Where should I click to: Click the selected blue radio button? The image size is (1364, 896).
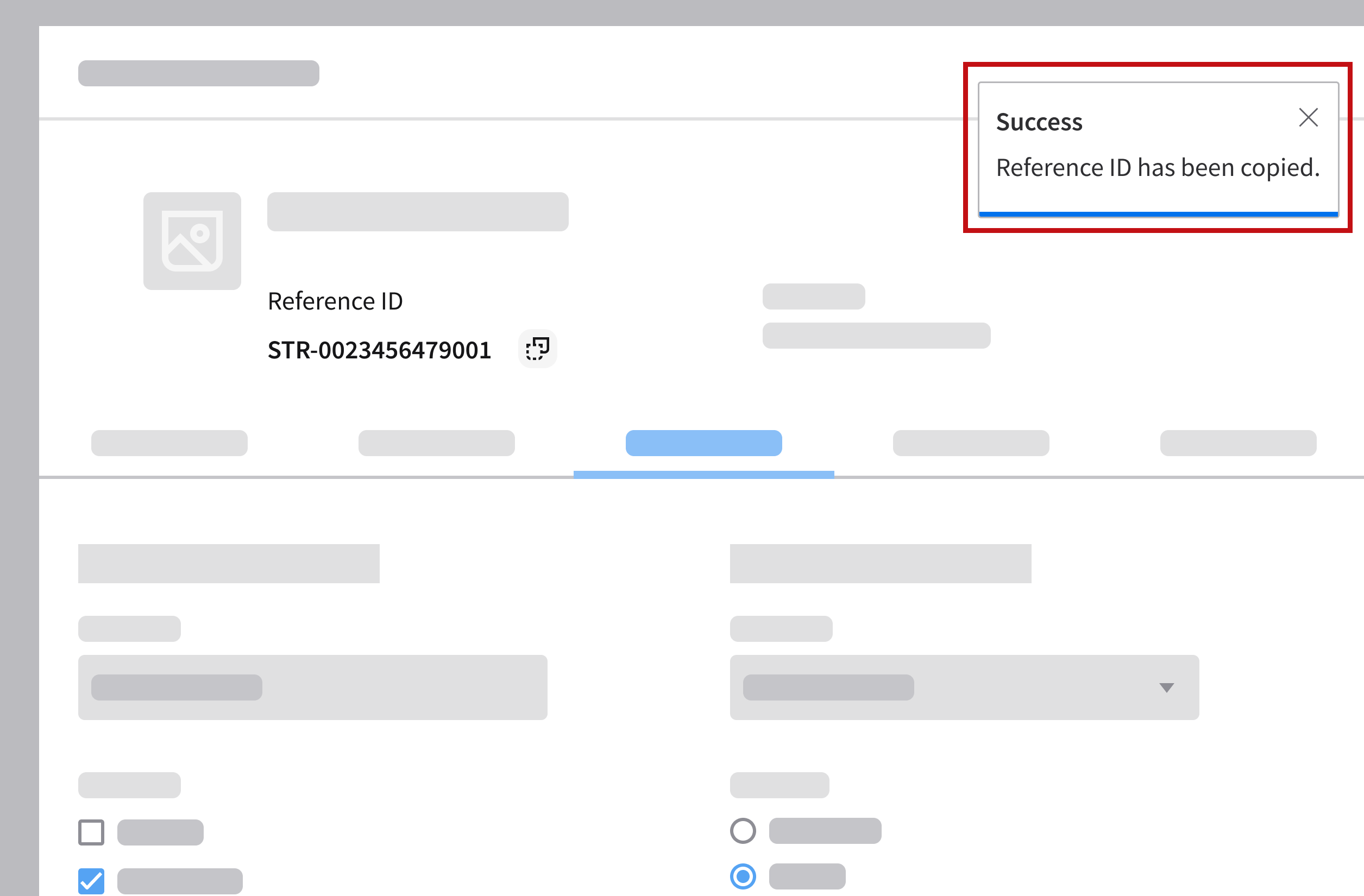[x=743, y=876]
